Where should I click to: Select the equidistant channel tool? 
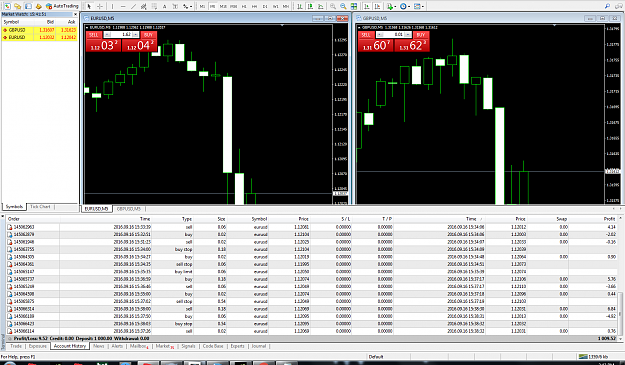[143, 6]
